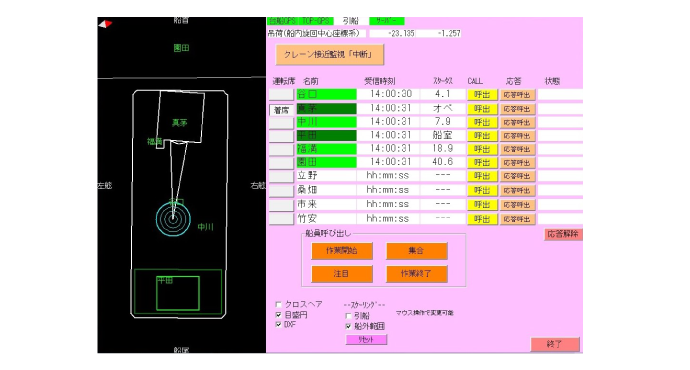Uncheck the 船外範囲 scaling checkbox
Viewport: 690px width, 370px height.
pyautogui.click(x=349, y=326)
